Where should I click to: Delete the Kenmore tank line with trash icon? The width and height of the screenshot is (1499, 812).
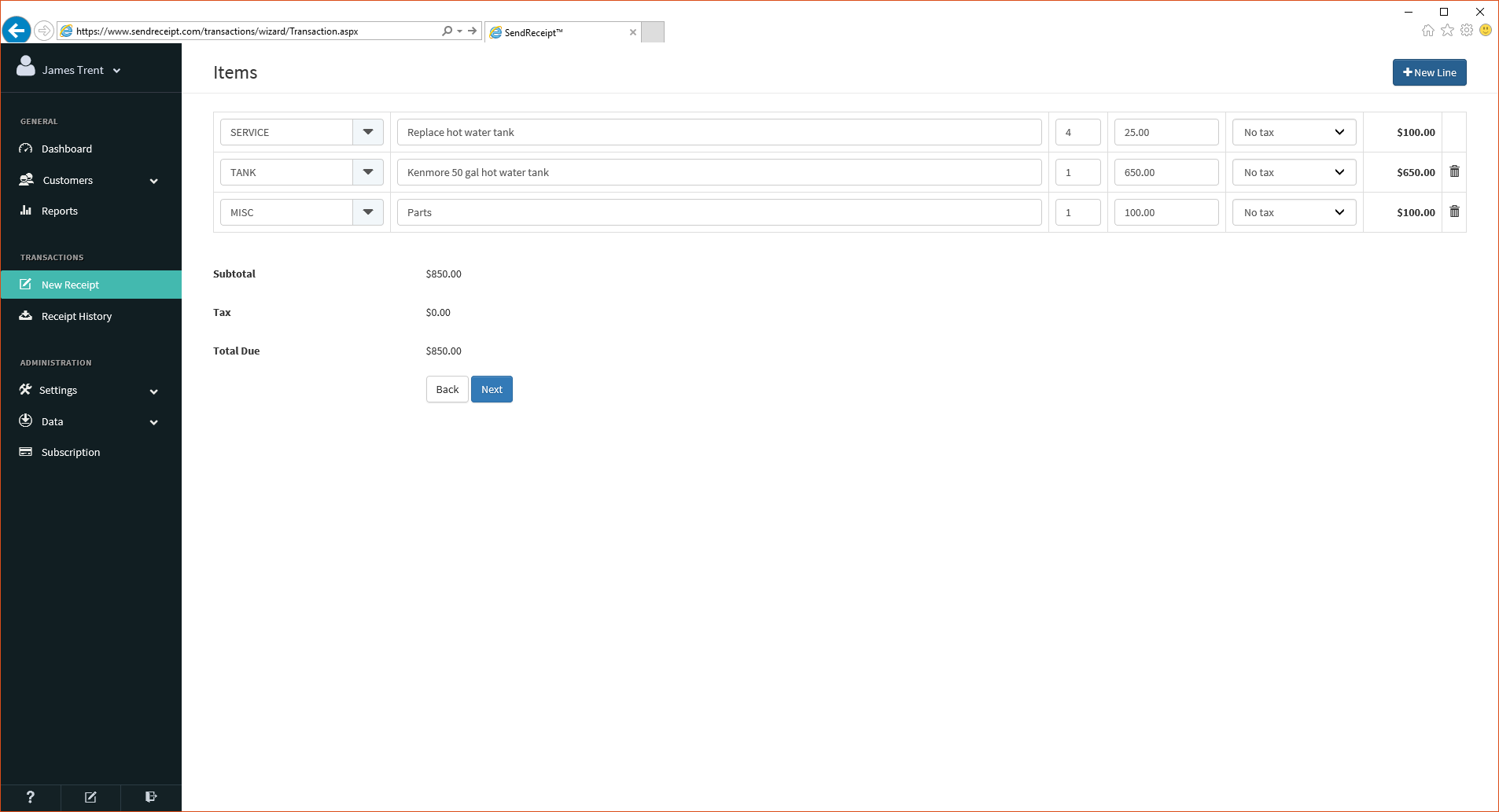click(1453, 171)
